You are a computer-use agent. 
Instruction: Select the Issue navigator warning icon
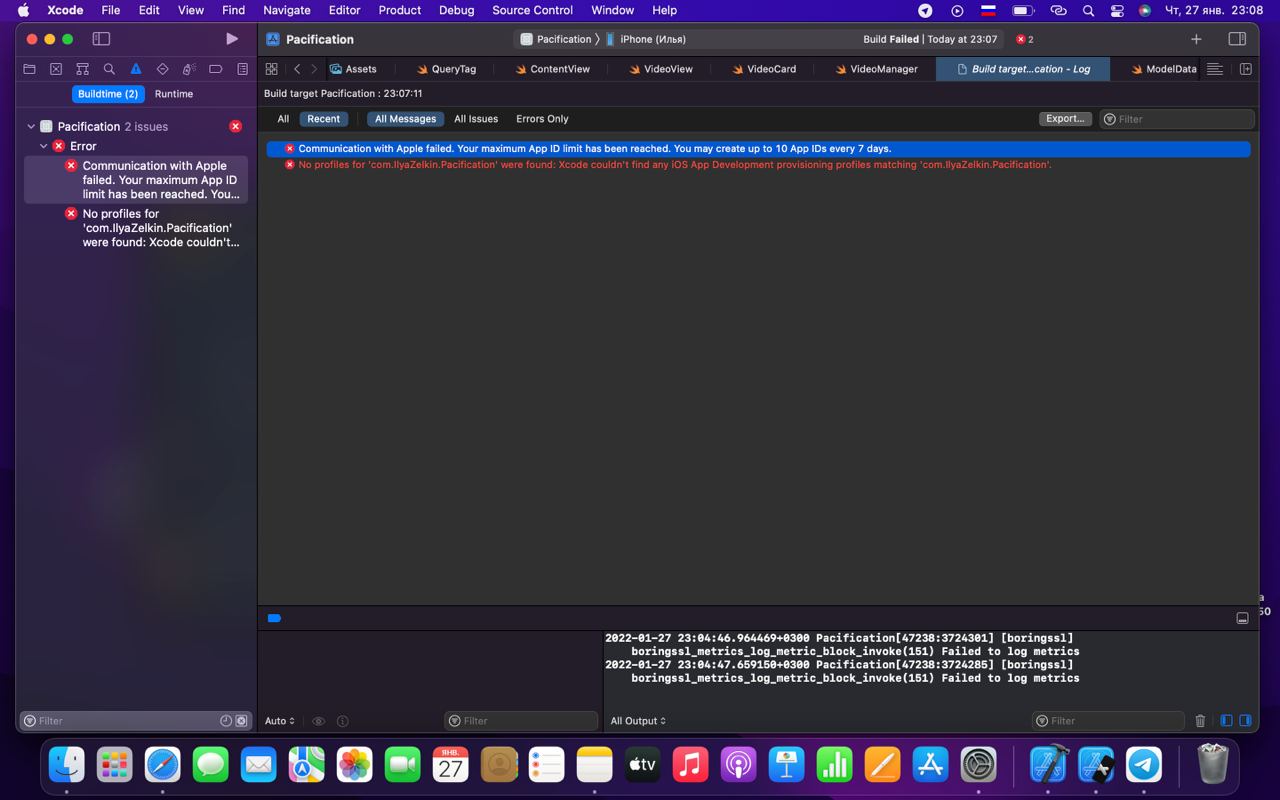136,69
